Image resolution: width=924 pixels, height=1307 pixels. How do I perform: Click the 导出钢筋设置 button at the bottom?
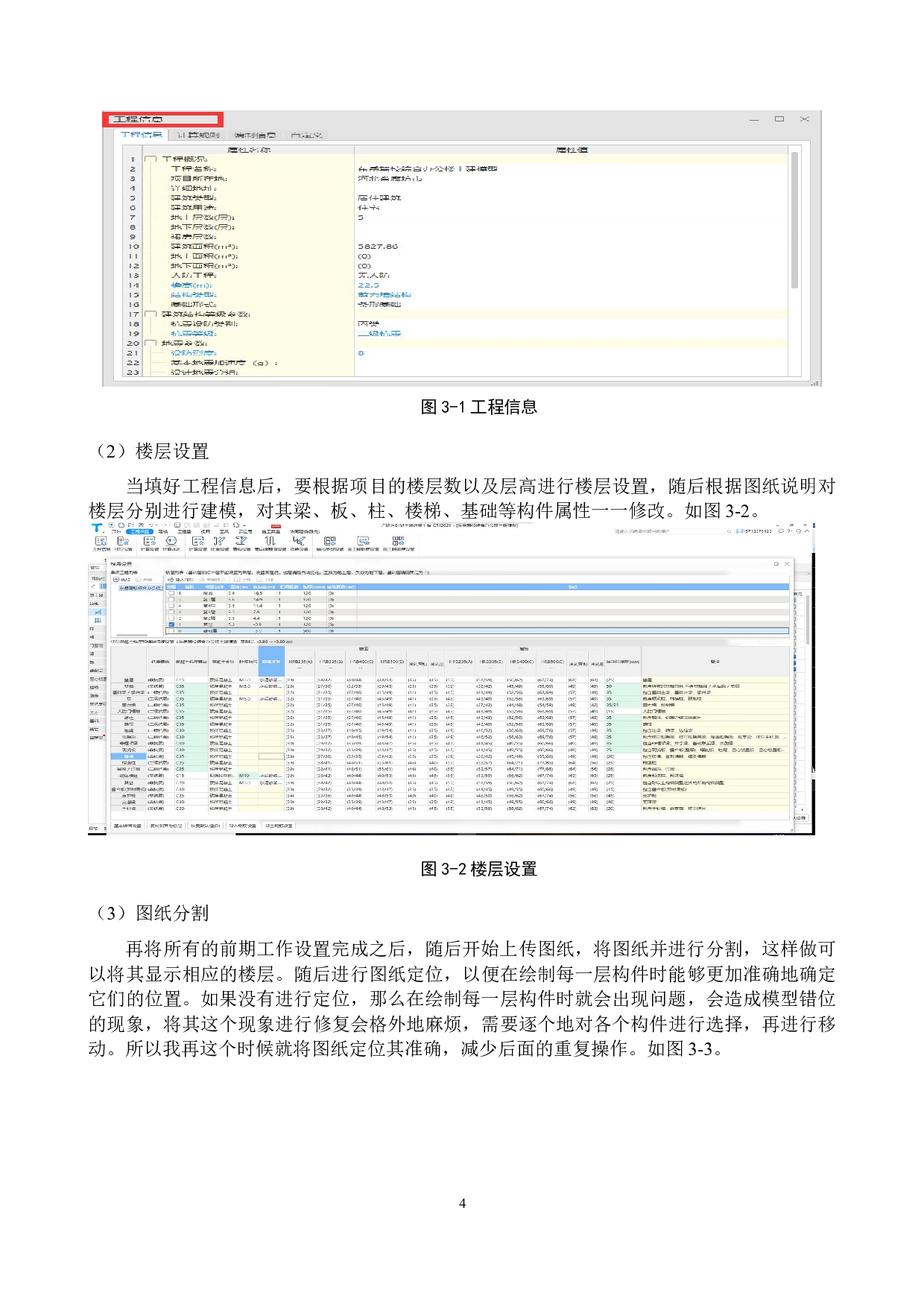[278, 826]
